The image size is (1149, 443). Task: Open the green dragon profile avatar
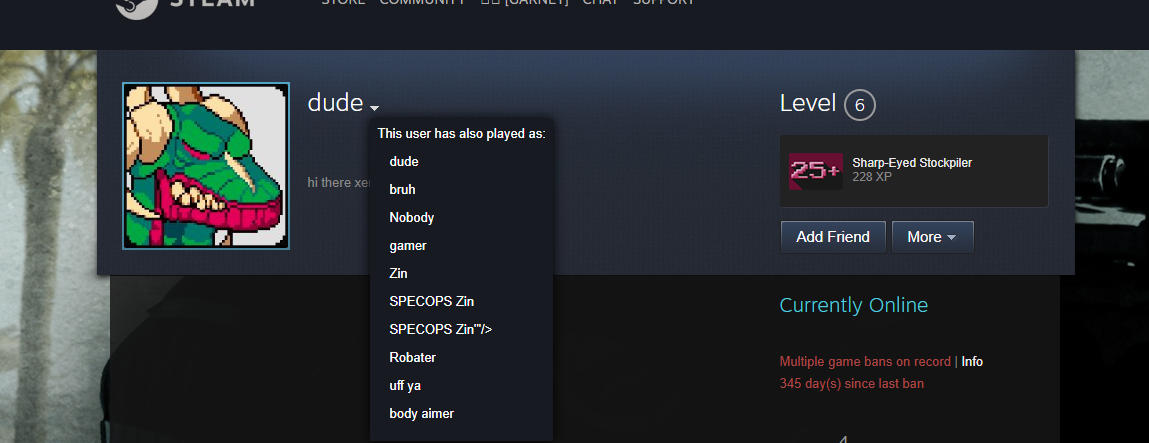tap(206, 165)
